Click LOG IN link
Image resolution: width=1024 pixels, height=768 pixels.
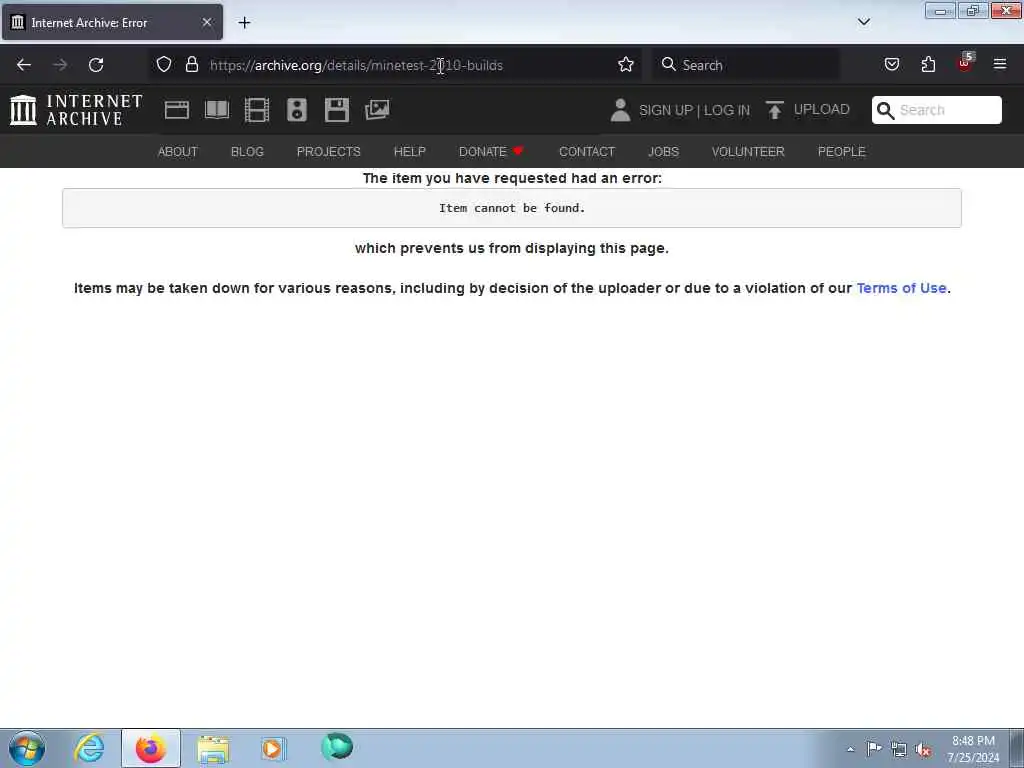[x=727, y=110]
